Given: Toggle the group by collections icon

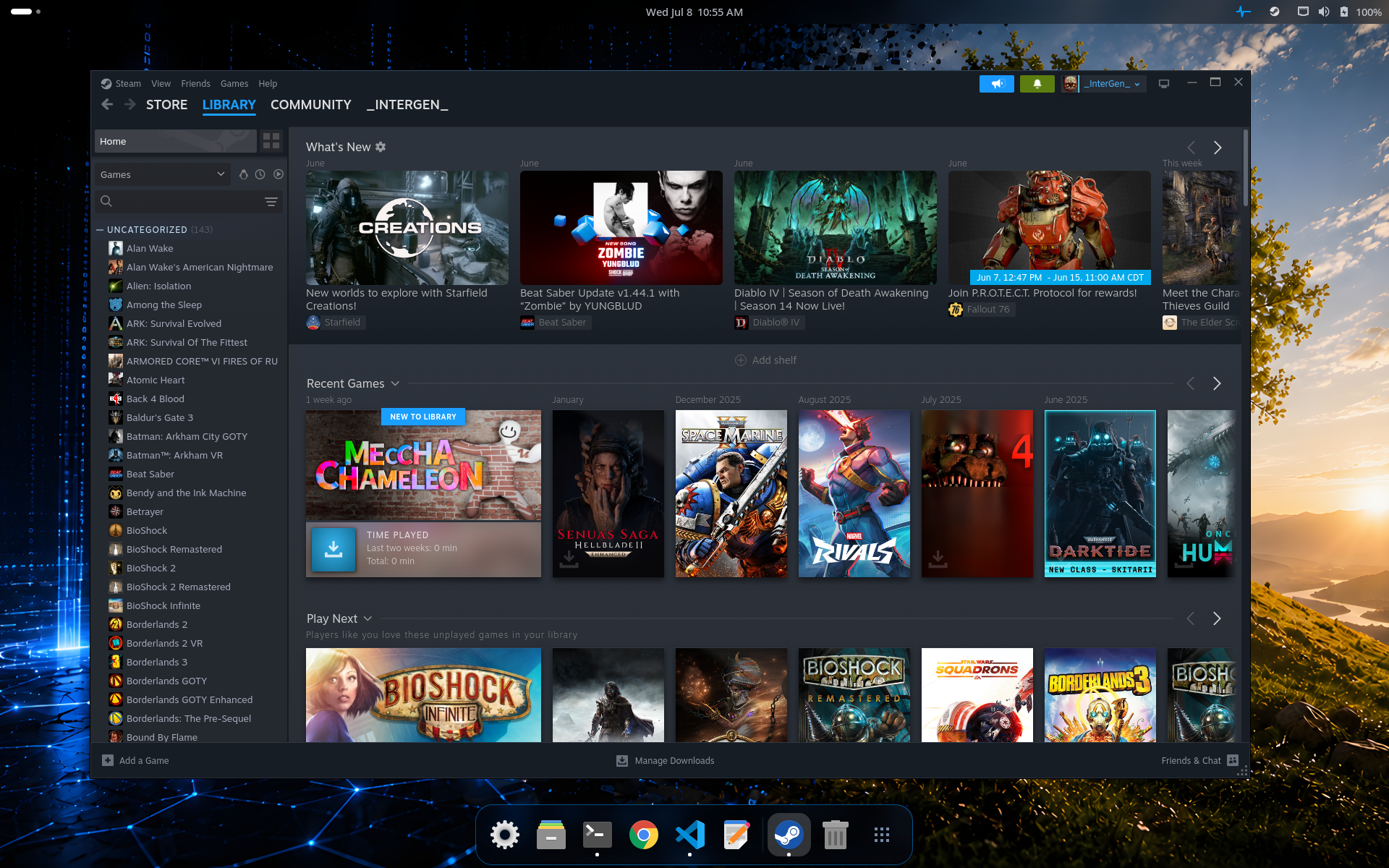Looking at the screenshot, I should 243,174.
